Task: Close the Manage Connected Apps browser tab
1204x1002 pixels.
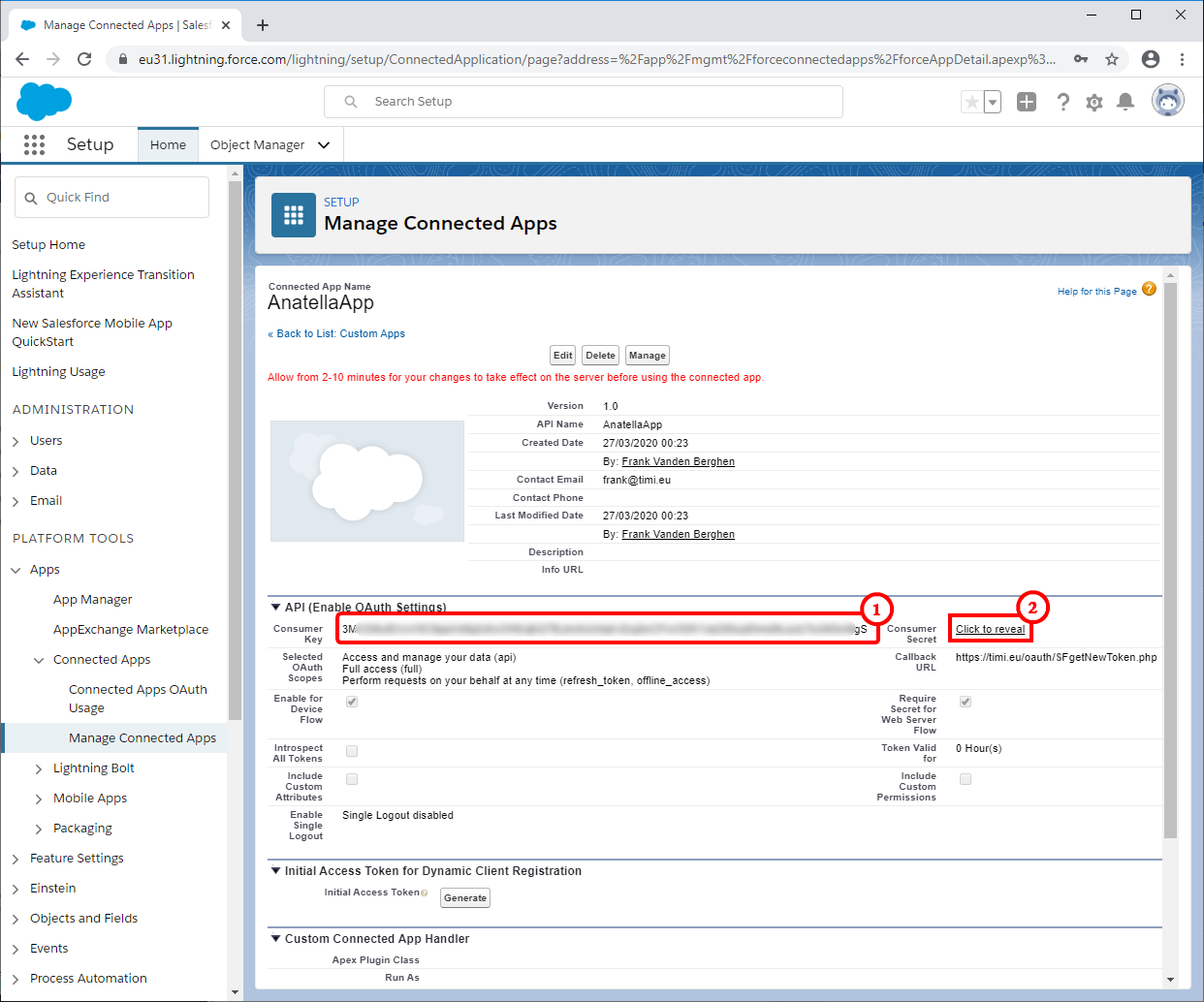Action: click(226, 25)
